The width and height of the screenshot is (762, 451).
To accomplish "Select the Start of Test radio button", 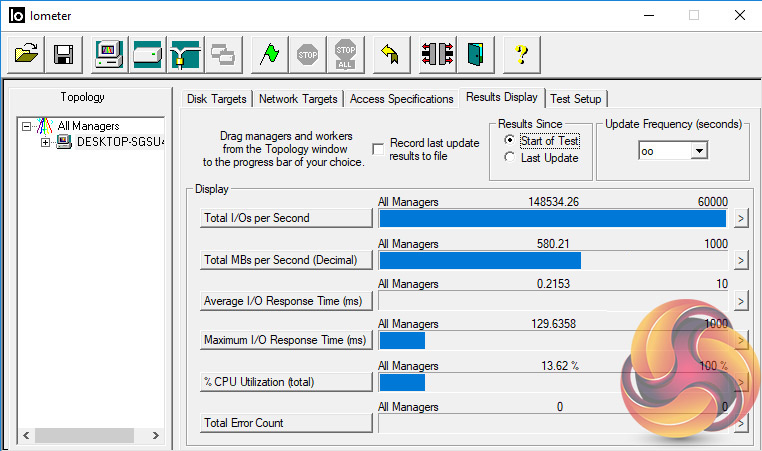I will 510,141.
